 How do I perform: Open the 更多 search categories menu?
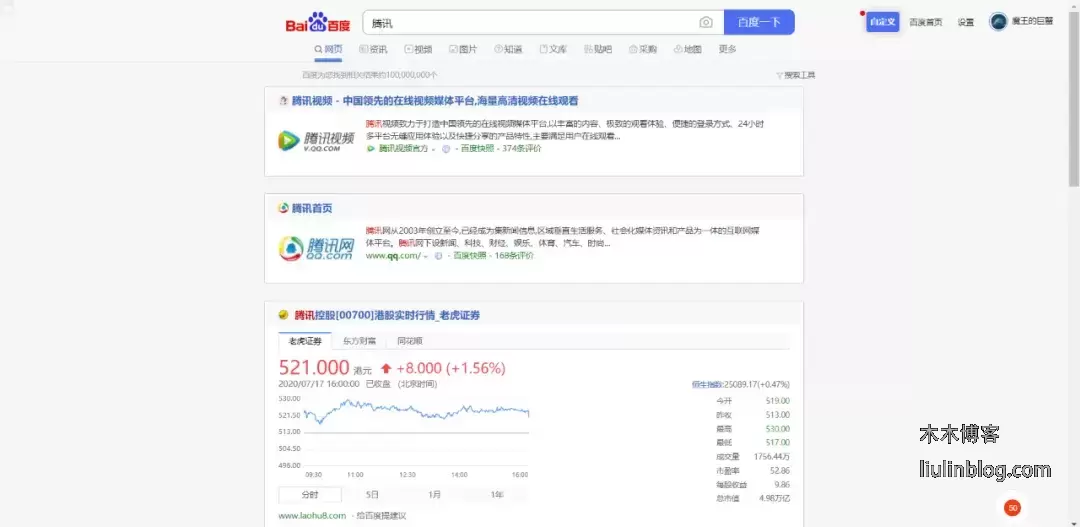727,49
